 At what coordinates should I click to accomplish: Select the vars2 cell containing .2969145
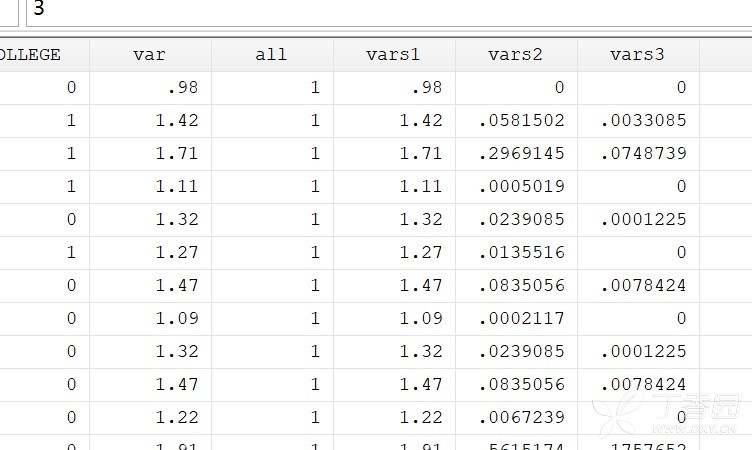click(x=521, y=154)
